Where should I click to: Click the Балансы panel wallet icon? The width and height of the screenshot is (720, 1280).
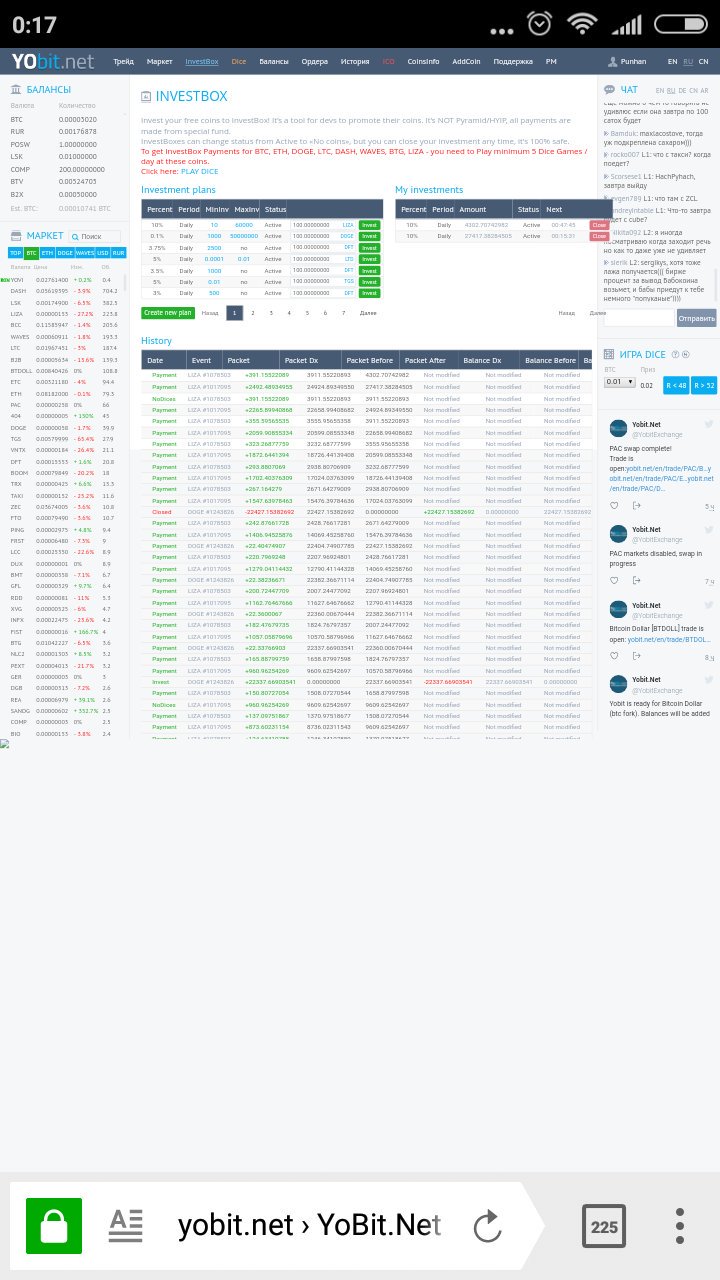[x=16, y=89]
